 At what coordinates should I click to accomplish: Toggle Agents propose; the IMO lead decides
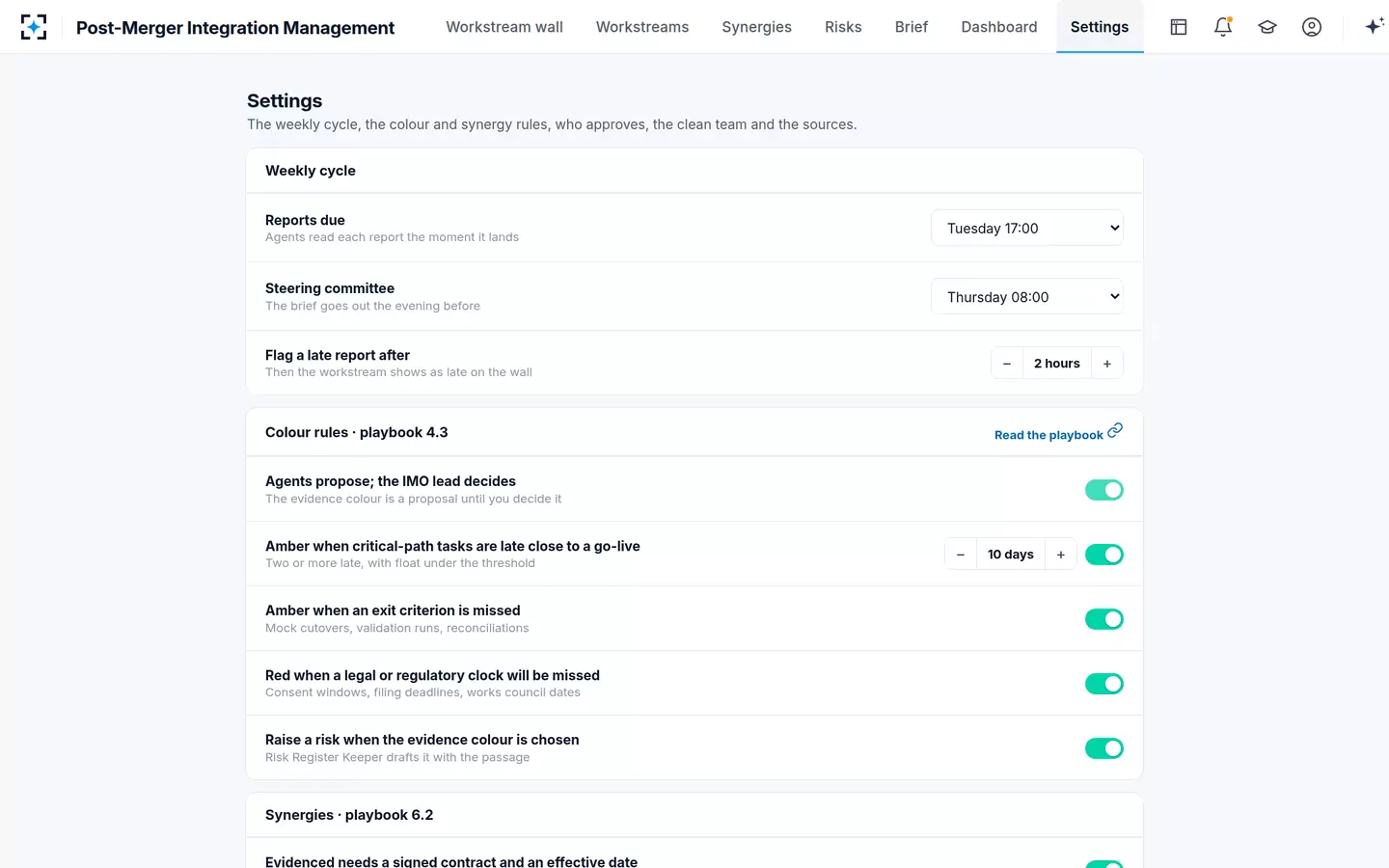click(1104, 490)
